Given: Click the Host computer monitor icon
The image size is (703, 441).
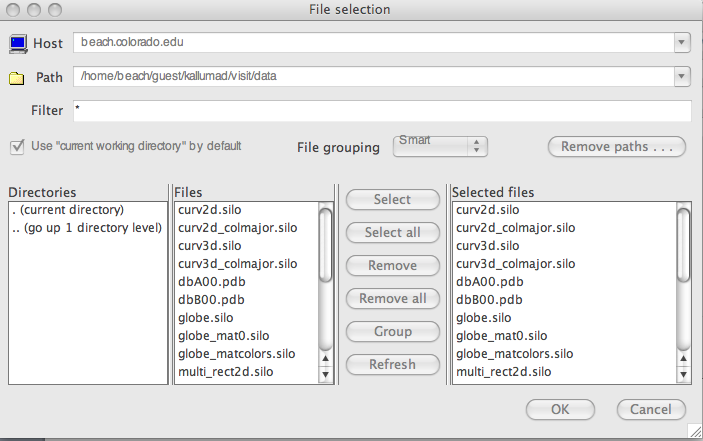Looking at the screenshot, I should pyautogui.click(x=18, y=44).
